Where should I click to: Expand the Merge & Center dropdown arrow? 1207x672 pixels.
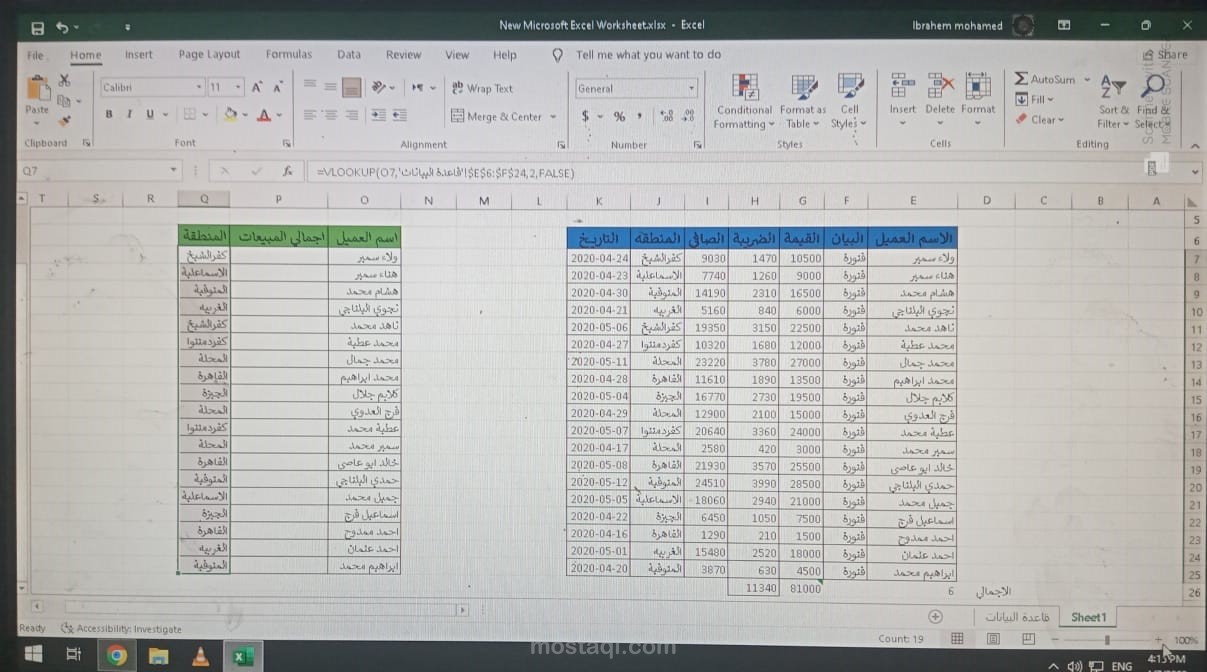[553, 116]
